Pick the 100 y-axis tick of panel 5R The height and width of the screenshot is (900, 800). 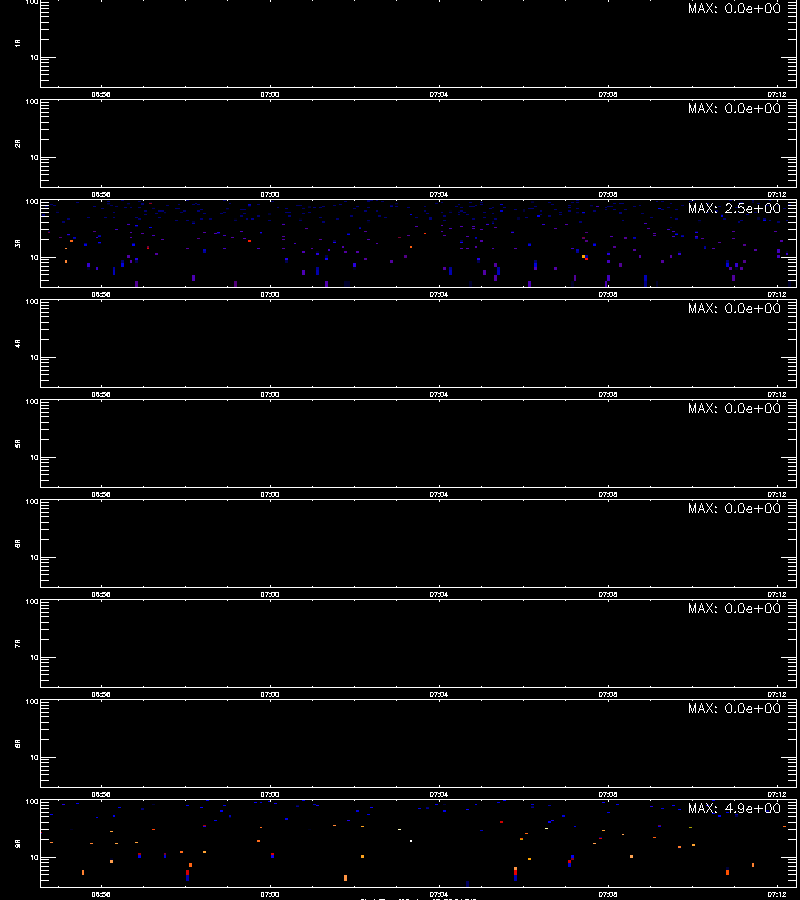(x=32, y=402)
